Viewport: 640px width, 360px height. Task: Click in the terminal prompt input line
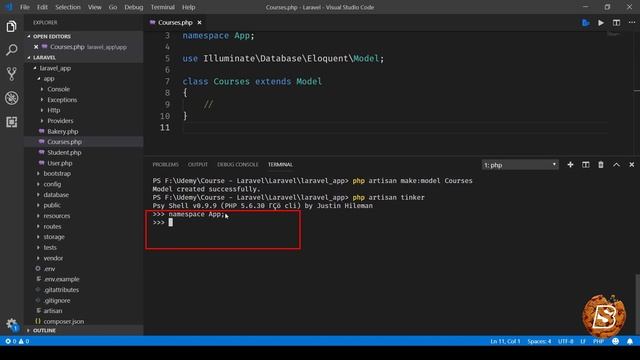click(x=171, y=222)
